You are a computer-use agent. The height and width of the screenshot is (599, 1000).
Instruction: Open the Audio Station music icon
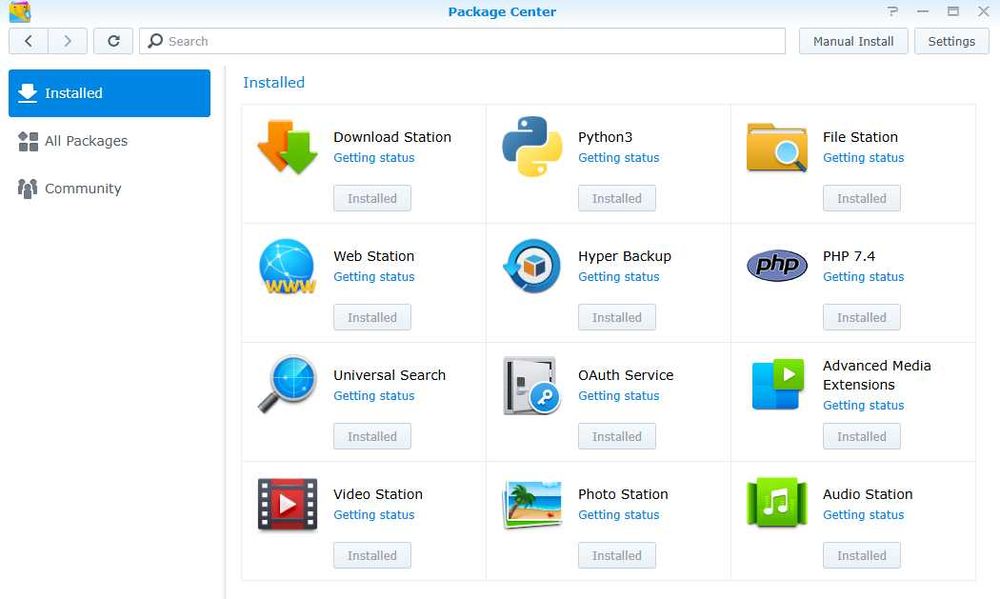777,502
